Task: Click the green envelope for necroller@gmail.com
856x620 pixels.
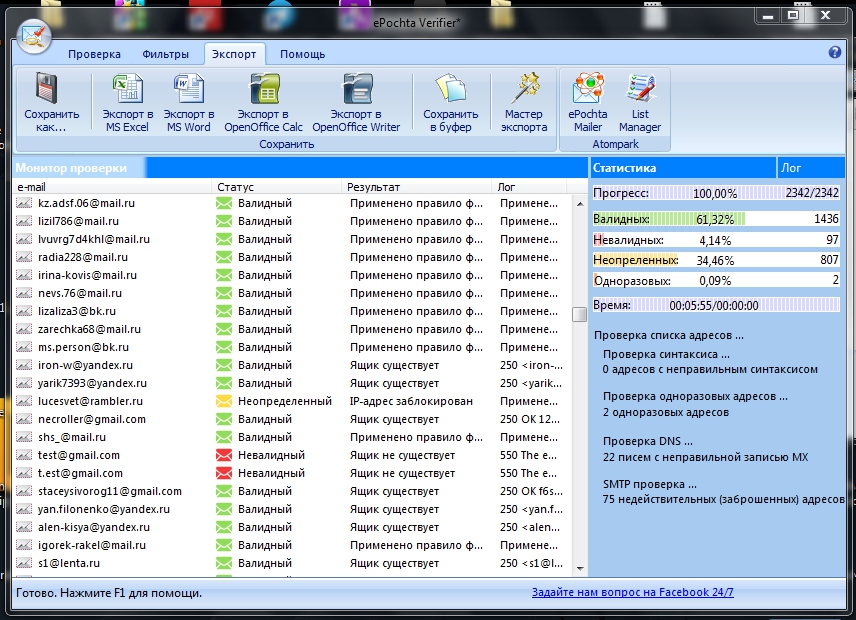Action: tap(224, 419)
